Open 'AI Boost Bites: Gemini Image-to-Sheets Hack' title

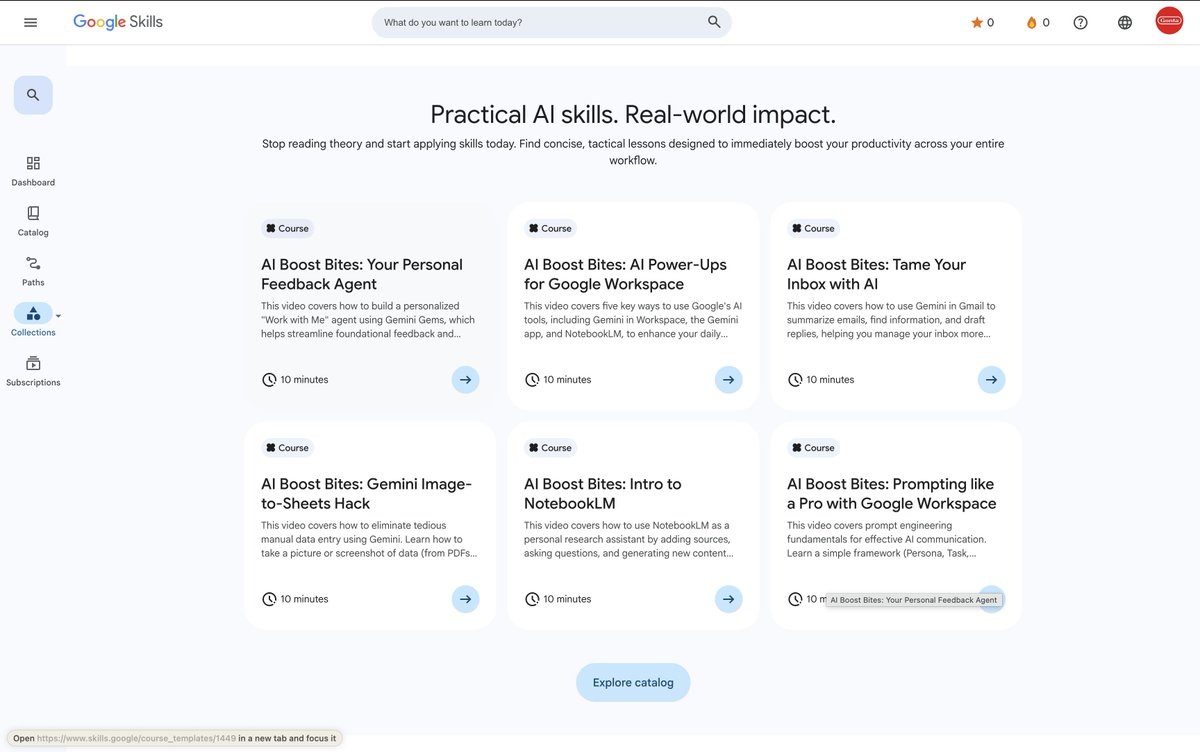[366, 493]
